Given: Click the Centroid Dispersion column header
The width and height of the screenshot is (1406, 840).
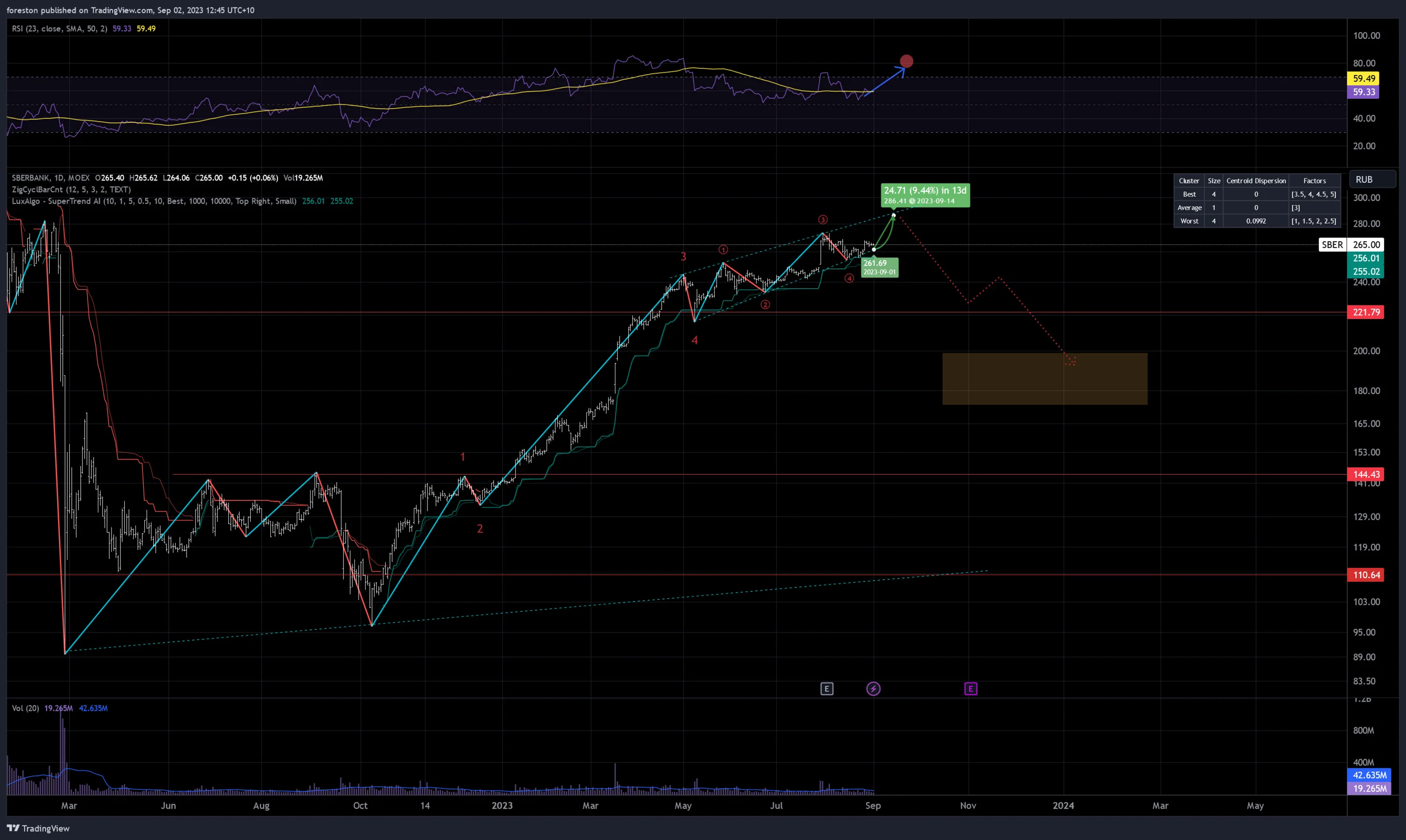Looking at the screenshot, I should pyautogui.click(x=1256, y=180).
